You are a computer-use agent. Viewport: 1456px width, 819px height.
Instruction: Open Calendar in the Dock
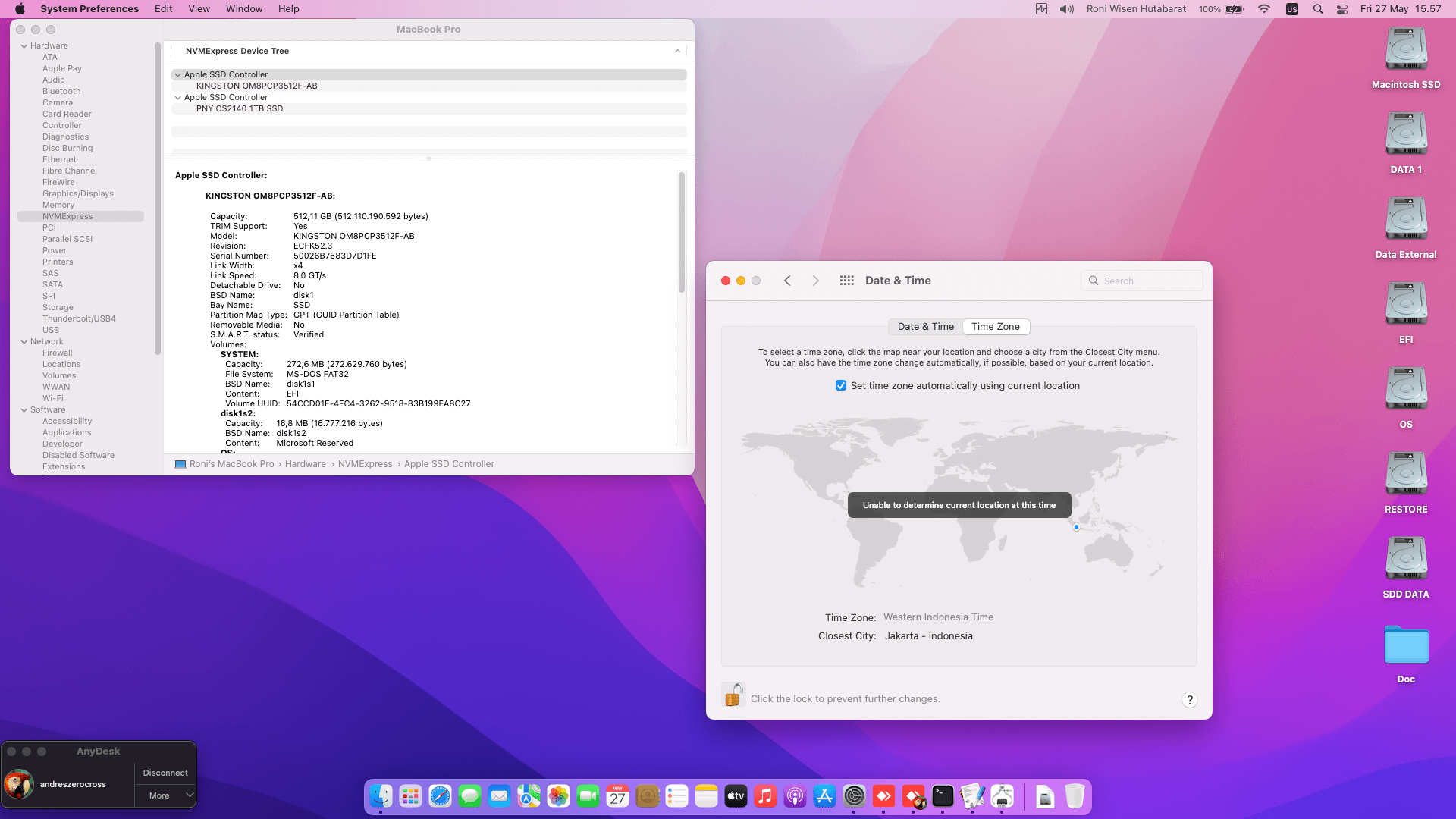pyautogui.click(x=617, y=796)
